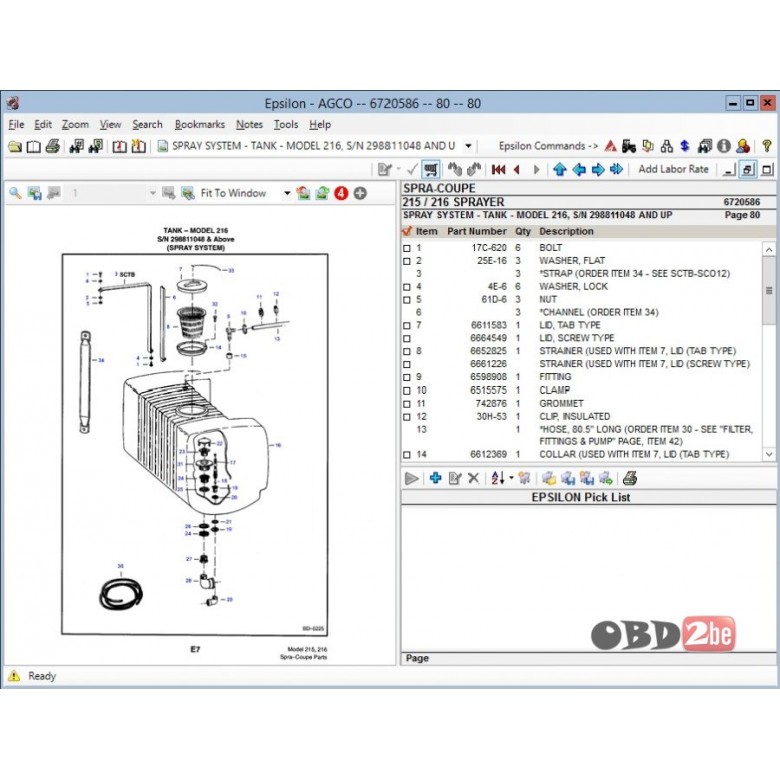Open the folder icon in the main toolbar

[x=15, y=146]
